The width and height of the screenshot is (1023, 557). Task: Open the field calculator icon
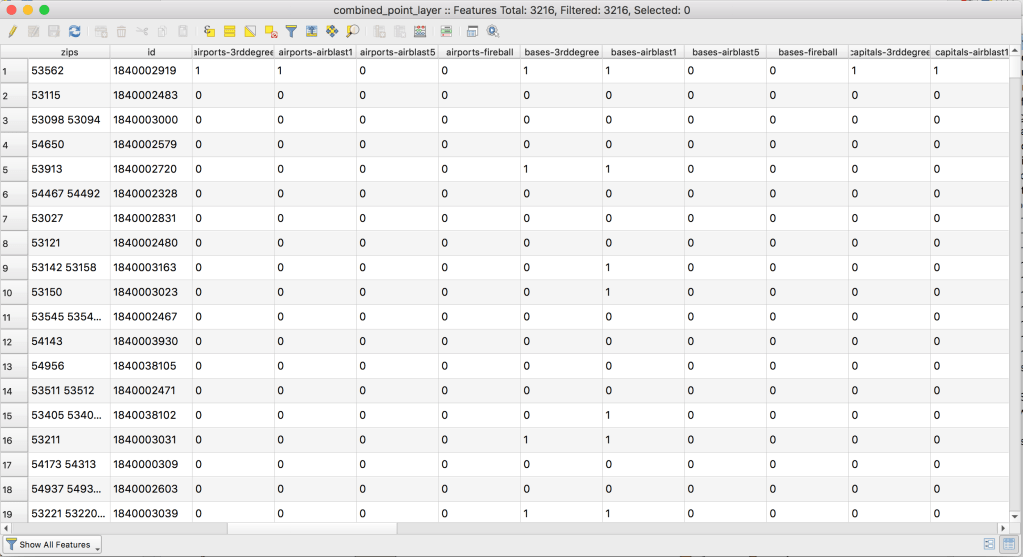click(445, 32)
